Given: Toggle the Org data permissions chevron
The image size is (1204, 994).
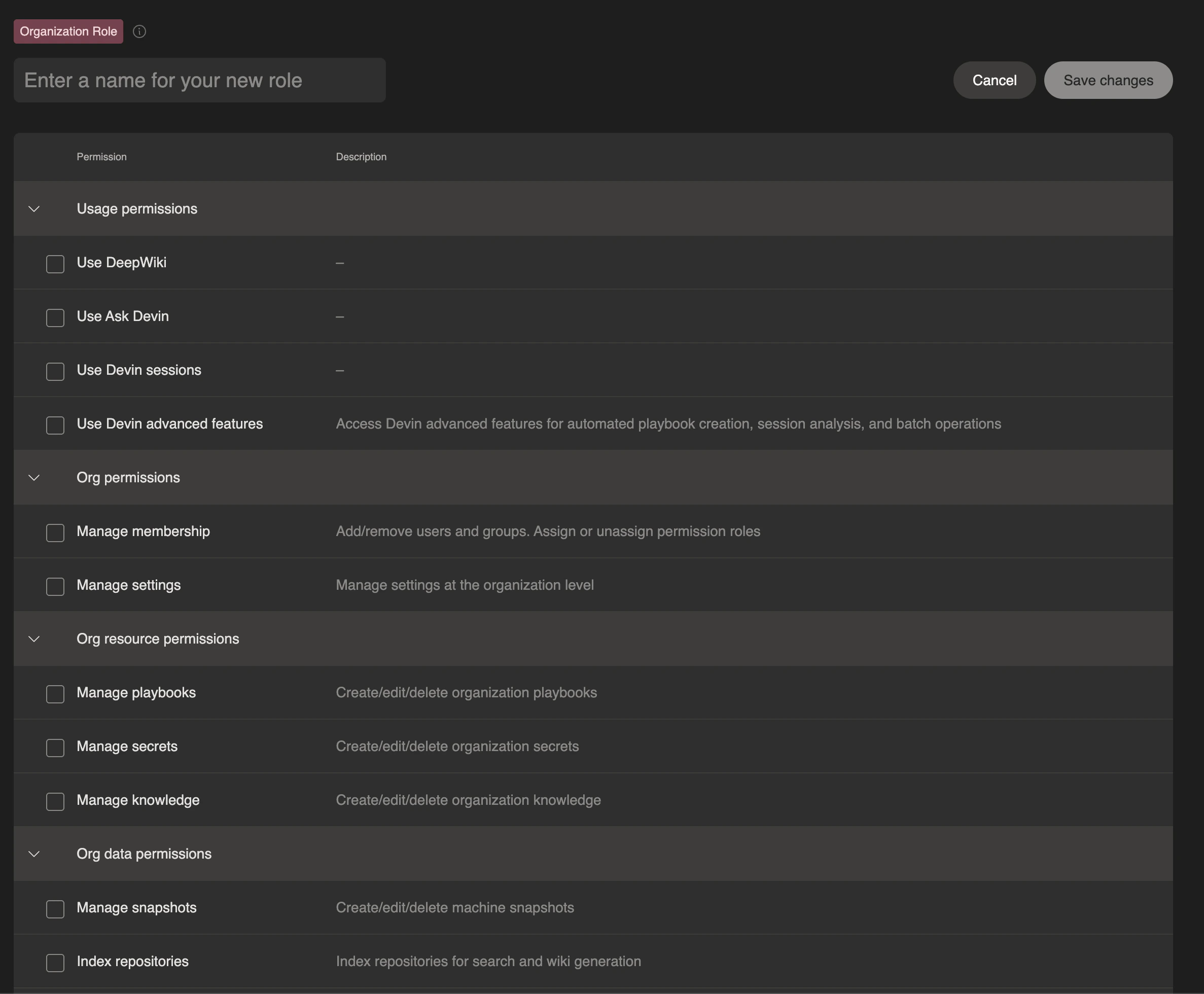Looking at the screenshot, I should click(x=34, y=854).
